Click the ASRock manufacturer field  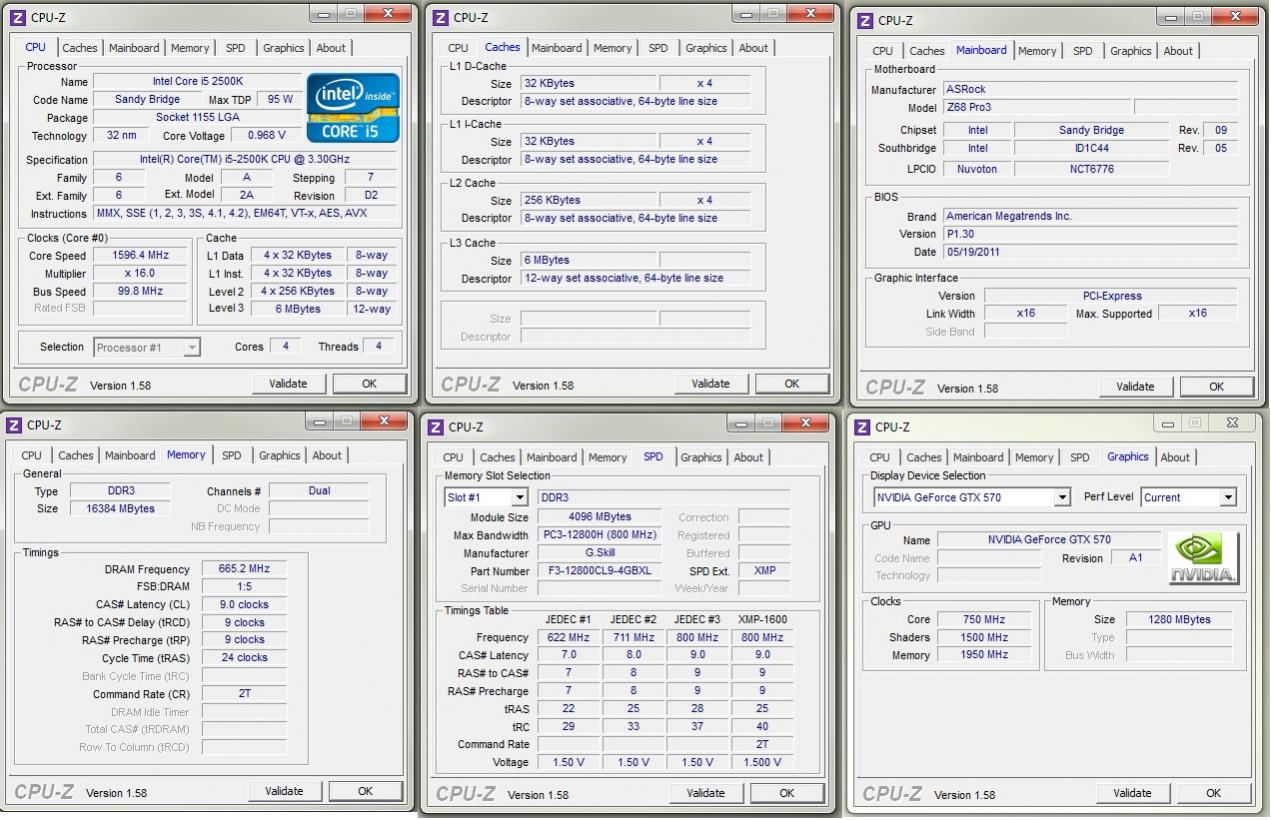point(1090,89)
